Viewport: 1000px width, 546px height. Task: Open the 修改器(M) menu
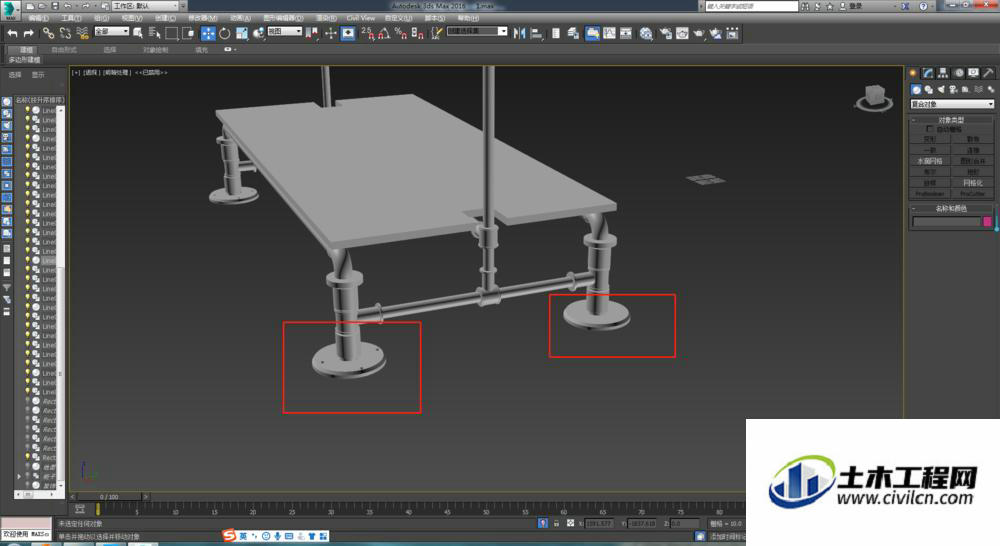coord(203,18)
